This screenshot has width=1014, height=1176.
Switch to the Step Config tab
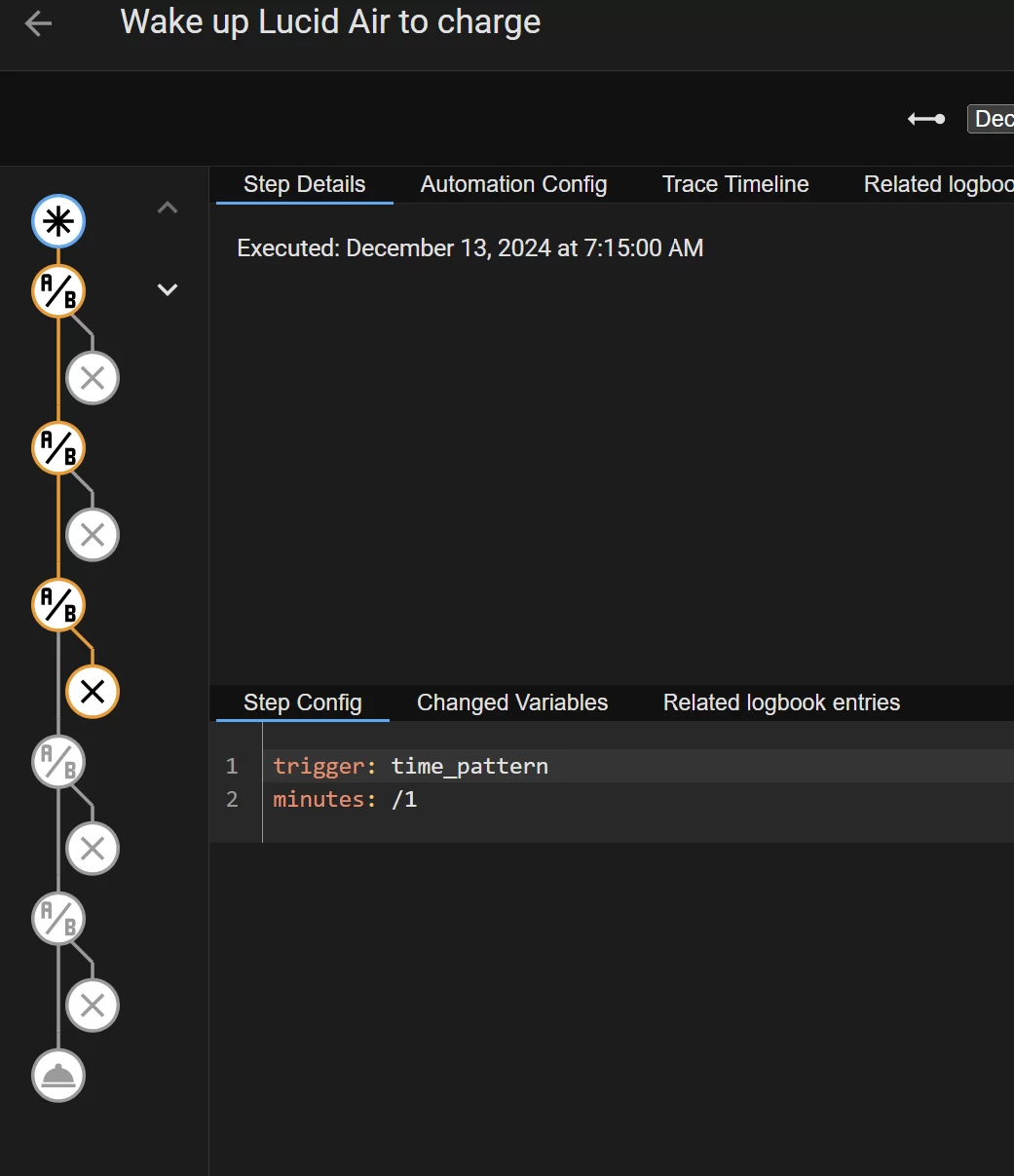(303, 703)
